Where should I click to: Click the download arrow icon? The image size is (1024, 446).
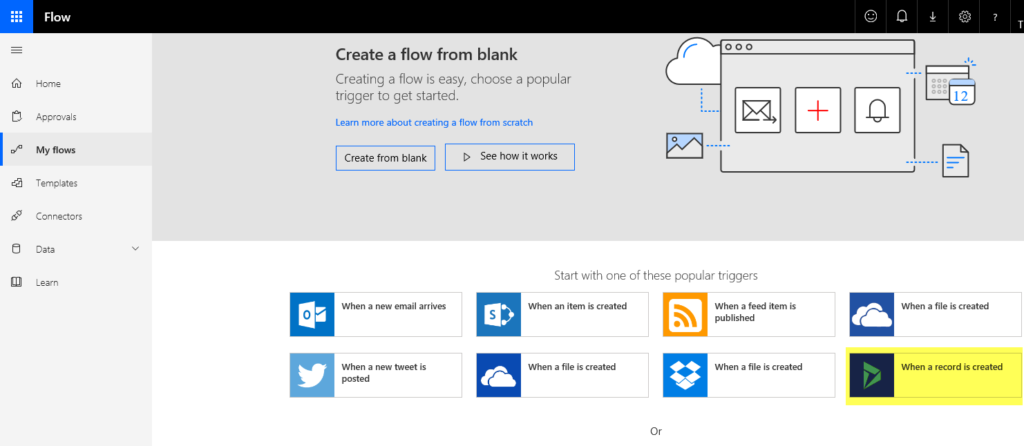933,17
